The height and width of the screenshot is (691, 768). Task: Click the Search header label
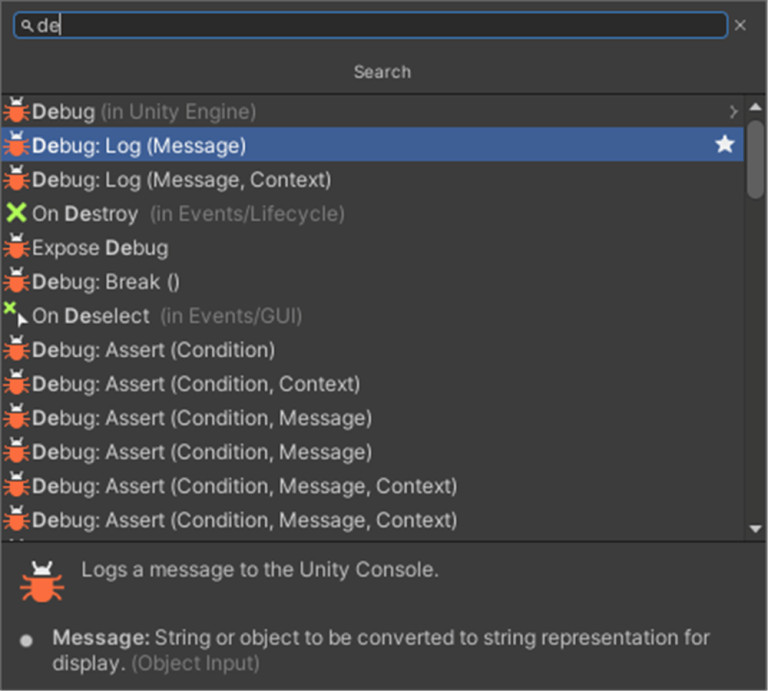382,72
